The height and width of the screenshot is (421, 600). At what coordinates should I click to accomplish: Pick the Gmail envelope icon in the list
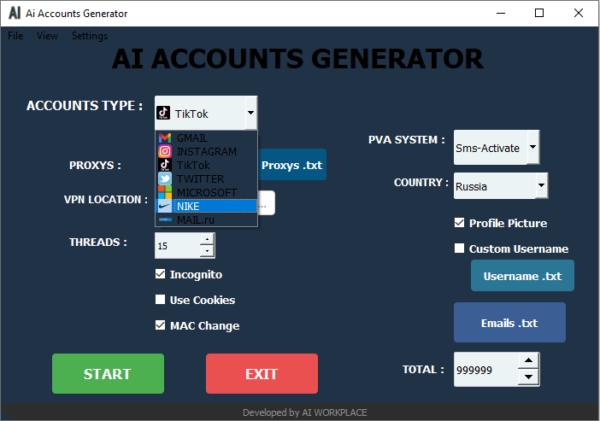tap(165, 138)
